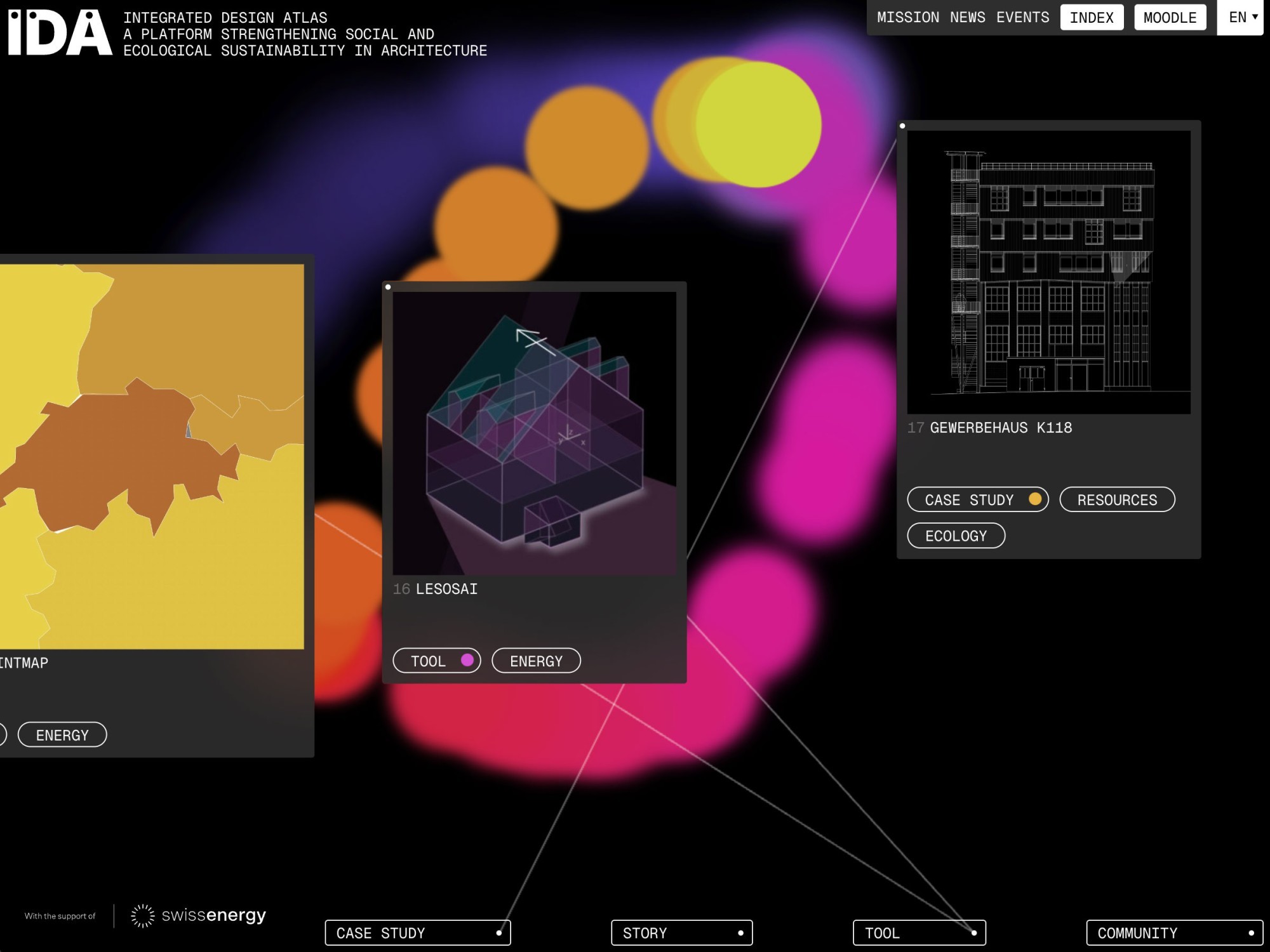Select the Tool tag on Lesosai card

(436, 661)
